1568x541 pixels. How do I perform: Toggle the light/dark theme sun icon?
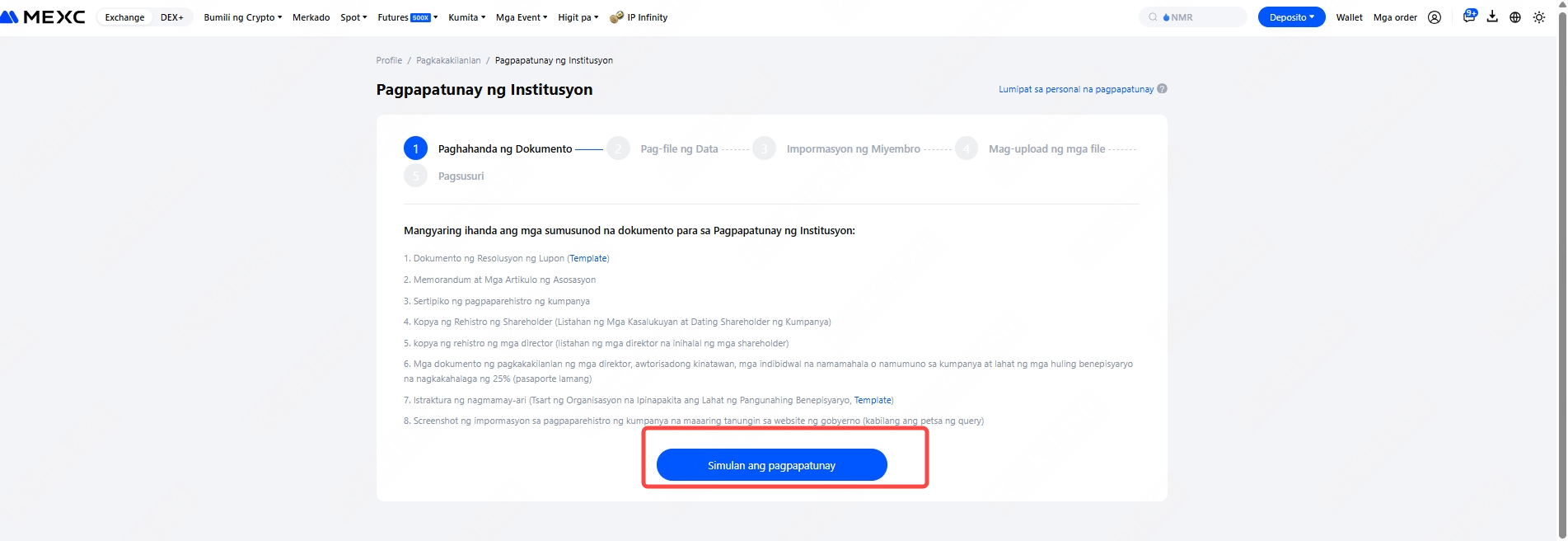point(1539,17)
